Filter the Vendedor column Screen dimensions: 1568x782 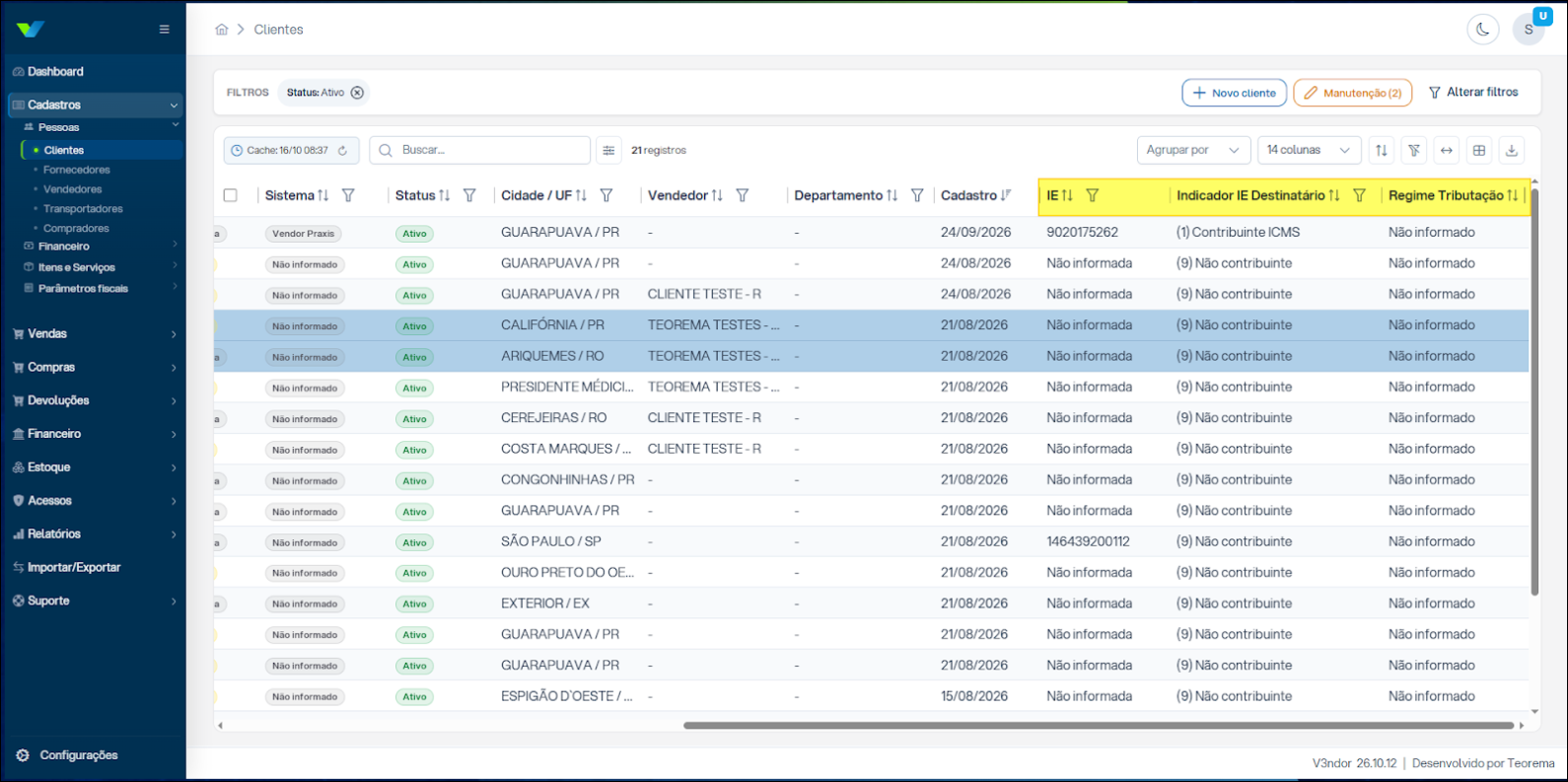click(743, 195)
